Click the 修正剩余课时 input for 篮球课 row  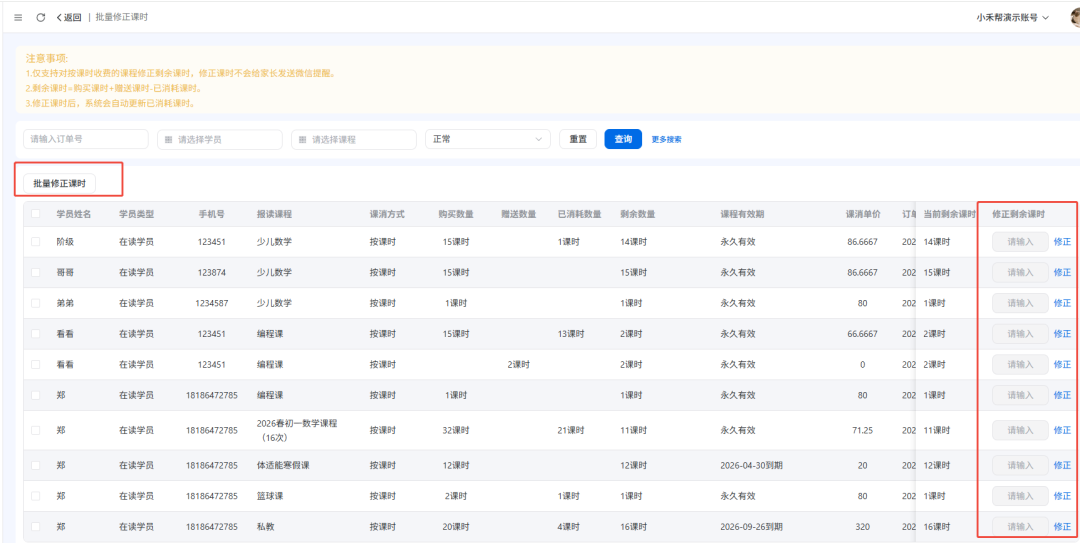pos(1020,496)
